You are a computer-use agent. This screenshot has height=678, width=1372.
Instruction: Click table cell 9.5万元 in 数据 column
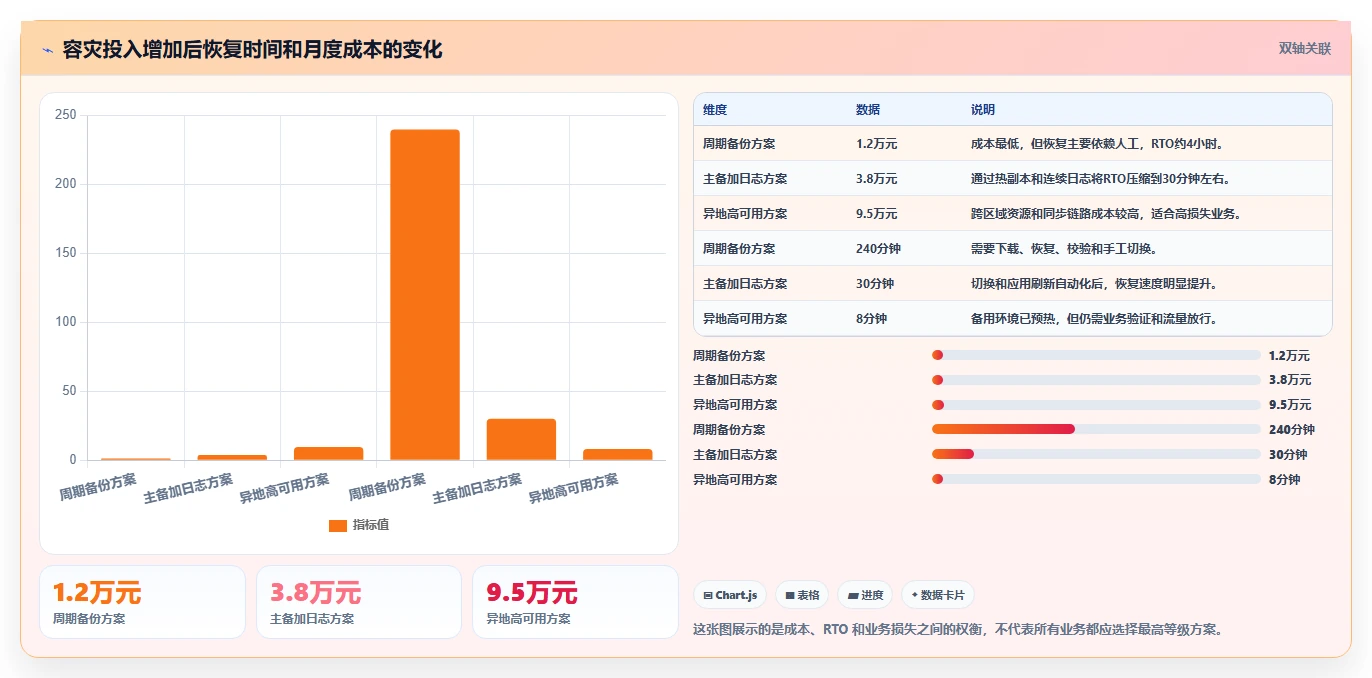pos(877,214)
